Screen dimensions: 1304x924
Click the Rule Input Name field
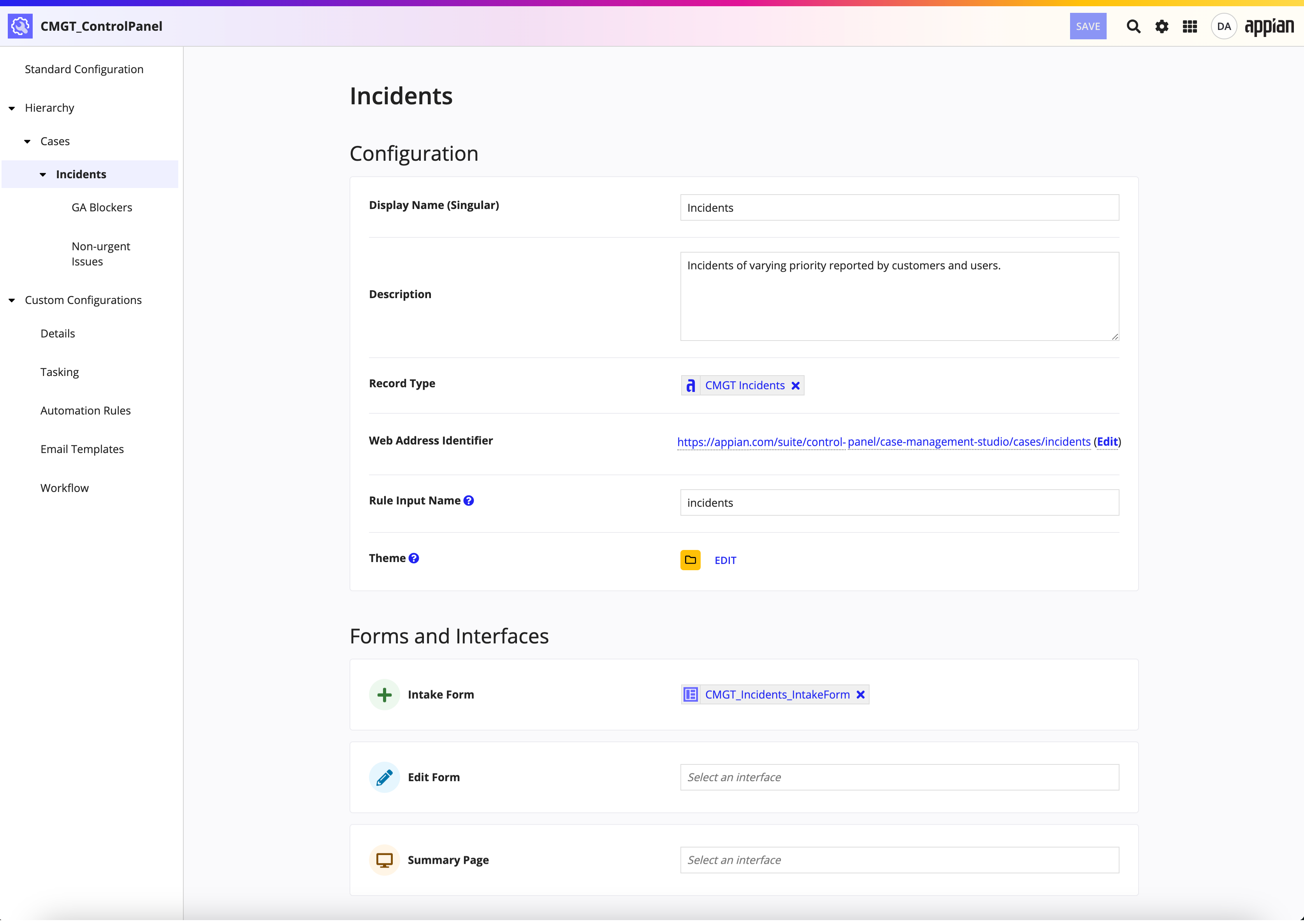click(899, 503)
